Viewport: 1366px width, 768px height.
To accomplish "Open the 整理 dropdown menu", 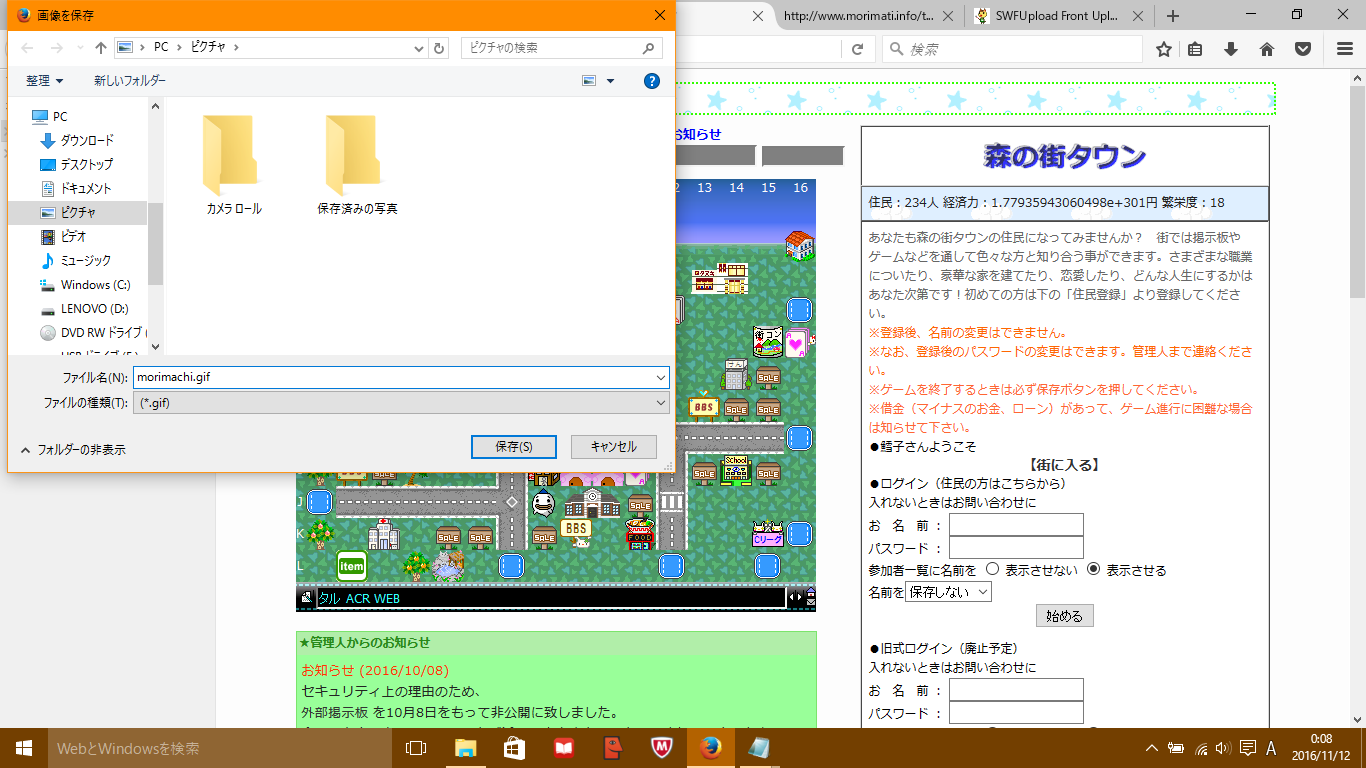I will pyautogui.click(x=45, y=81).
